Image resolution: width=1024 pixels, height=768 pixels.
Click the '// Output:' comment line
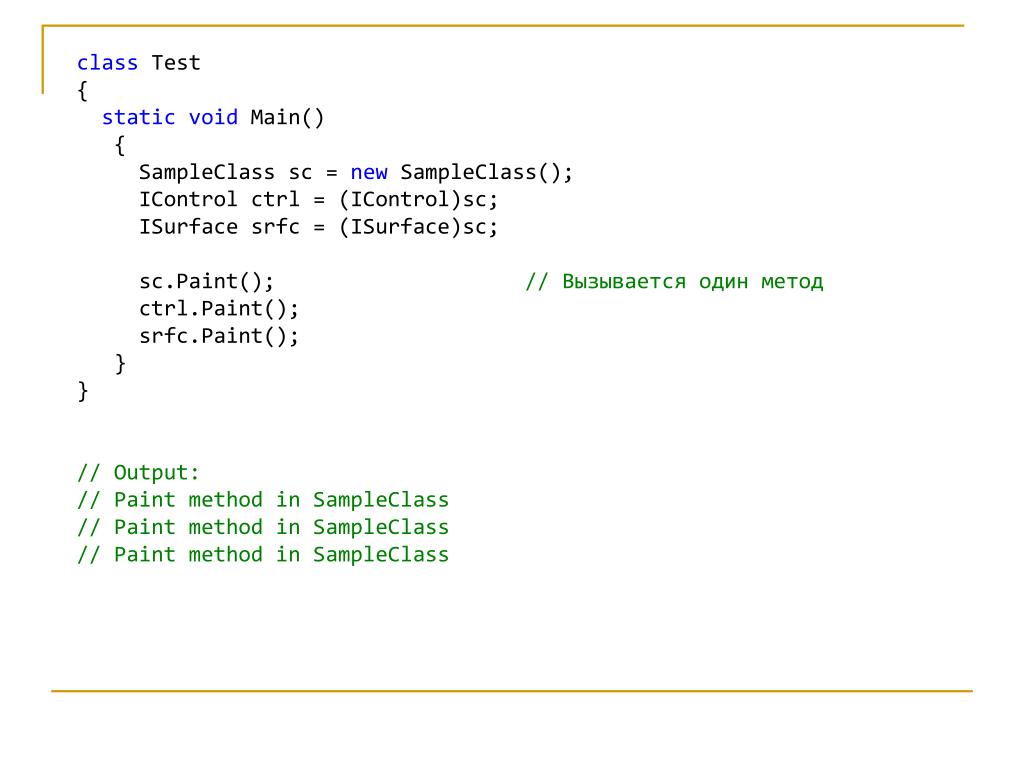point(138,472)
